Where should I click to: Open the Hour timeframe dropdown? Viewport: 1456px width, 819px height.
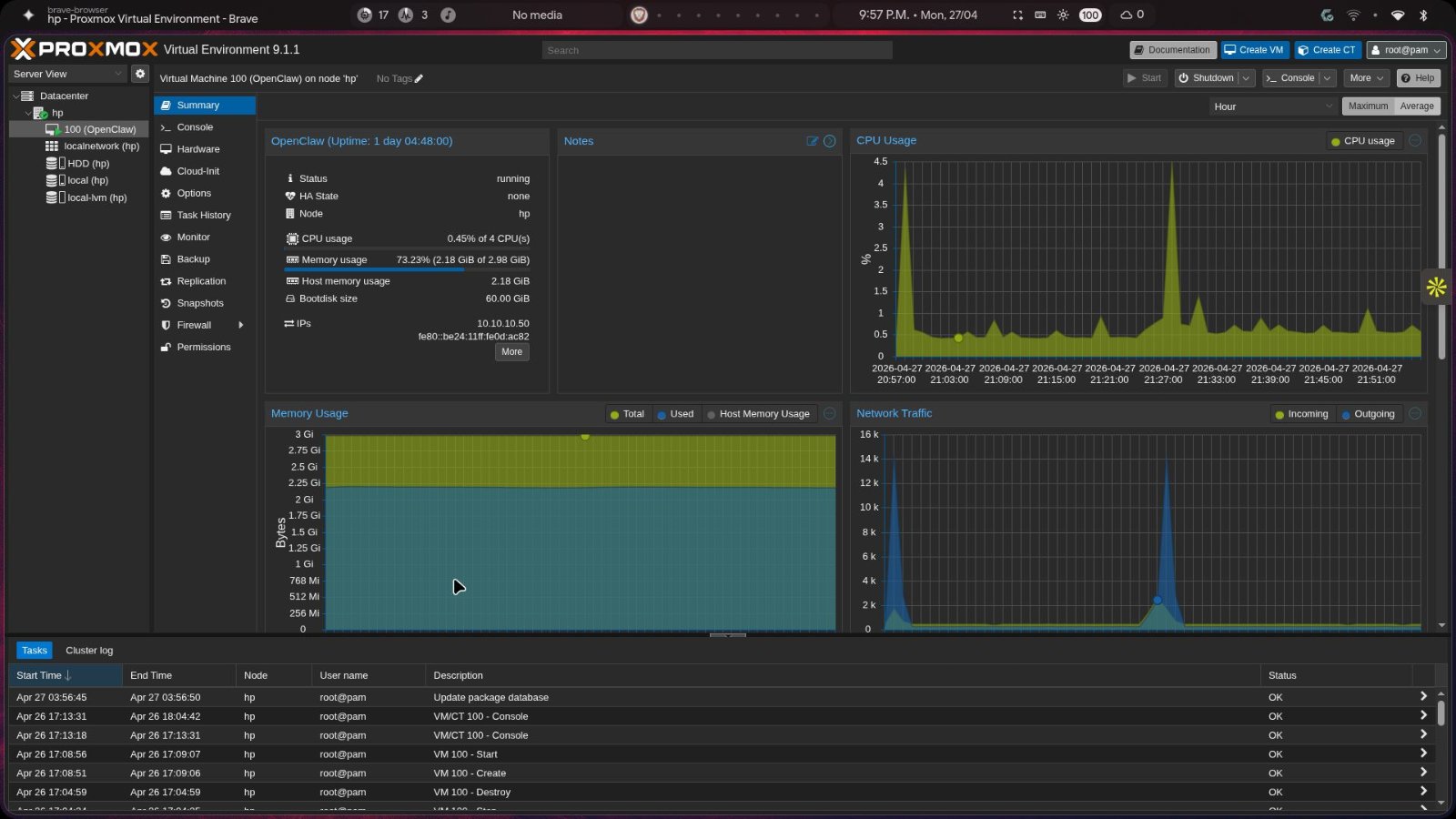1273,106
